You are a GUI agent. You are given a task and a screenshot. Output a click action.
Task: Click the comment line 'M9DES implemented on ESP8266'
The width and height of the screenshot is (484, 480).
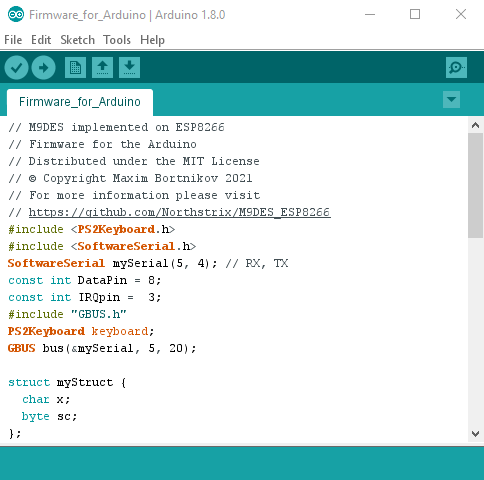[x=116, y=127]
